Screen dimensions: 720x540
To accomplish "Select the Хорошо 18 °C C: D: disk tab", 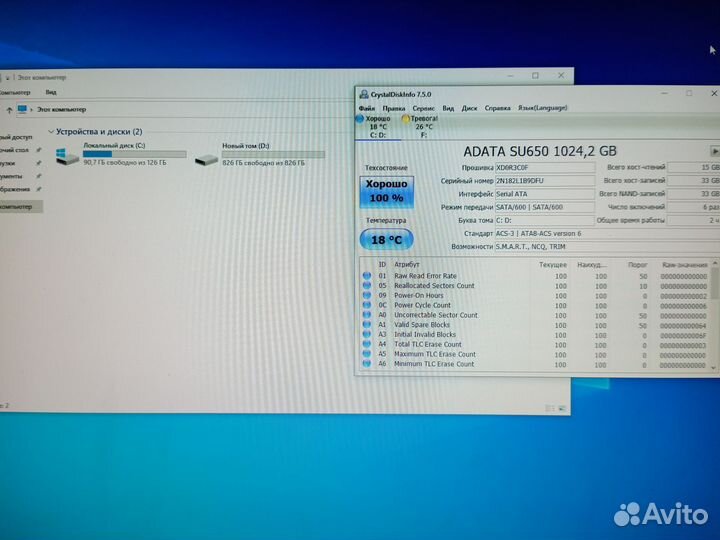I will (377, 127).
